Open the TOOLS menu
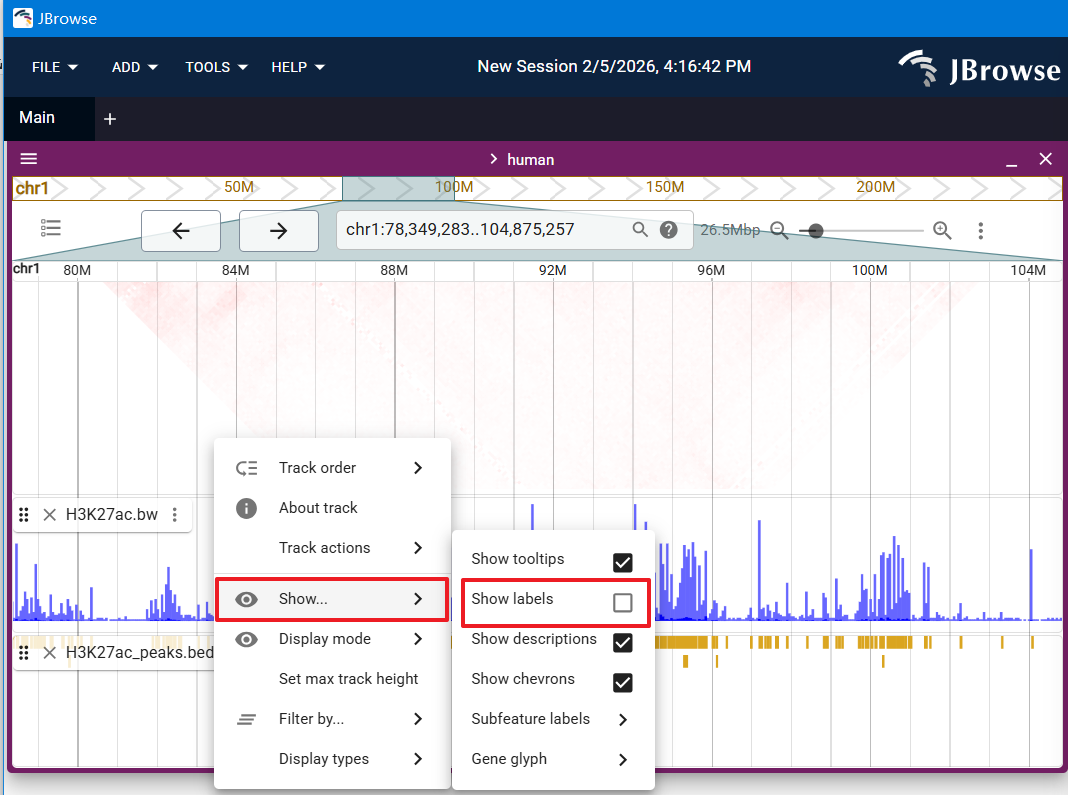This screenshot has height=795, width=1068. [216, 67]
